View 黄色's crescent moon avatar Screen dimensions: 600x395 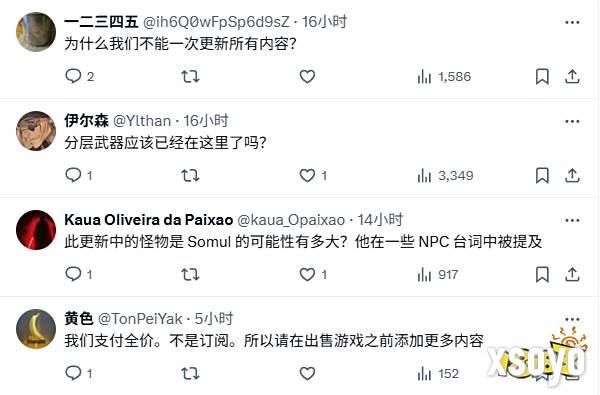coord(36,329)
